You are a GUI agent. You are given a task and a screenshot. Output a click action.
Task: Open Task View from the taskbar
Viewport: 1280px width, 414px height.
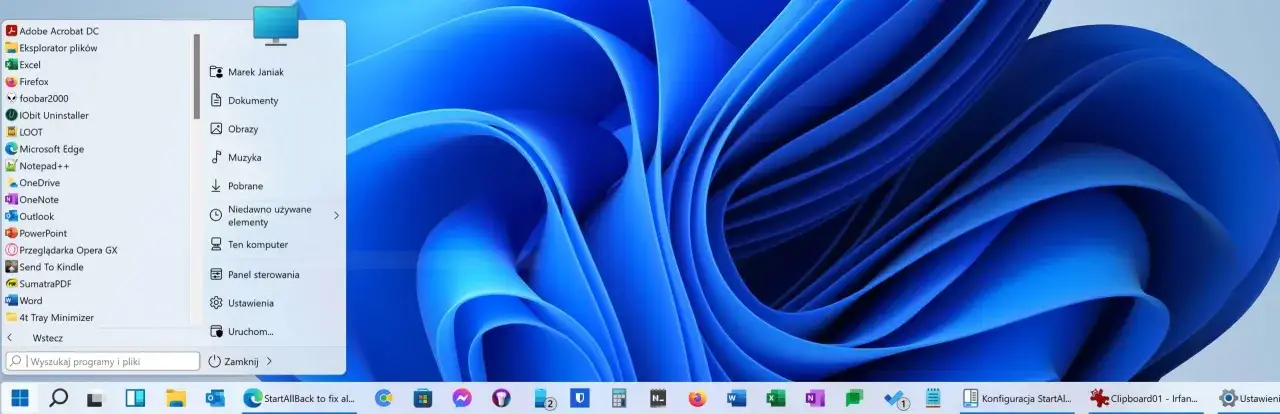[x=96, y=398]
